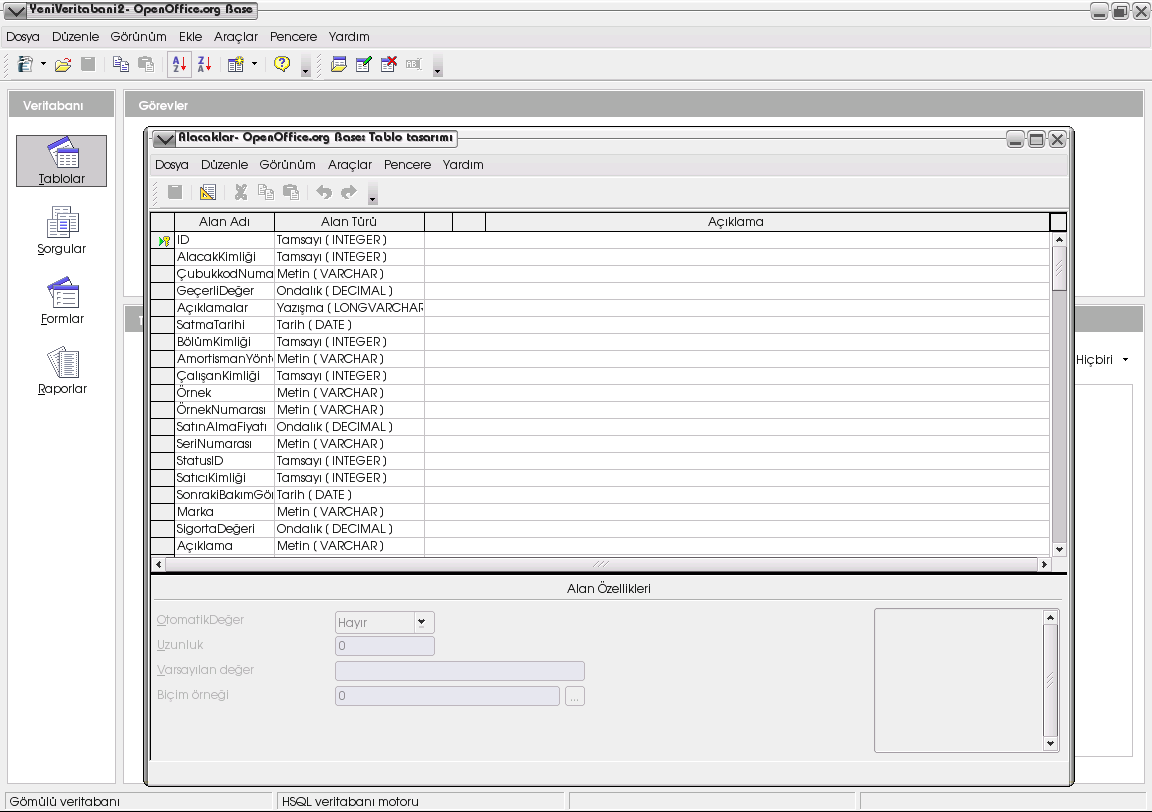
Task: Select Raporlar in the Veritabanı panel
Action: (62, 370)
